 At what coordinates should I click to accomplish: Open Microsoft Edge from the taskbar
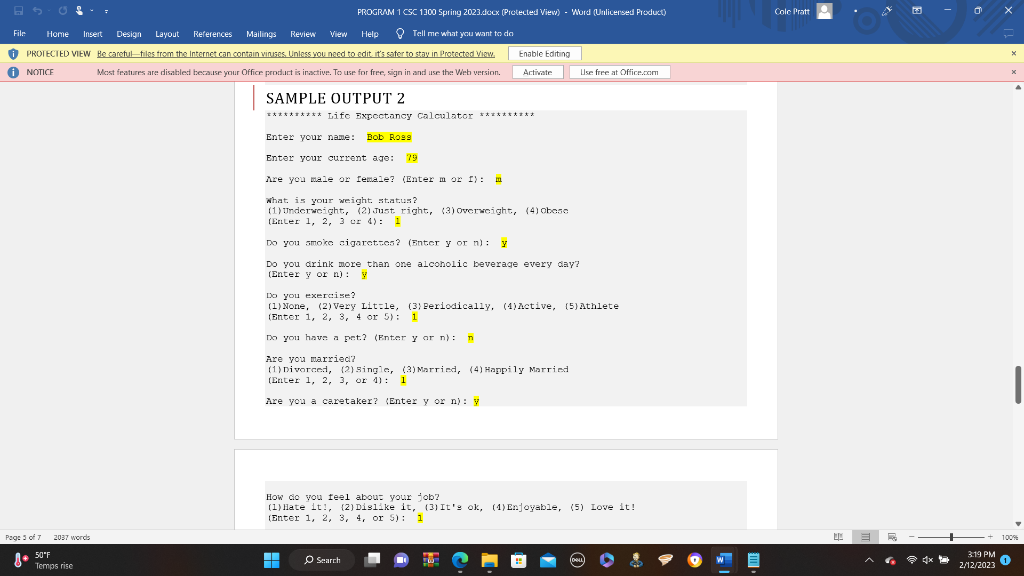tap(458, 560)
